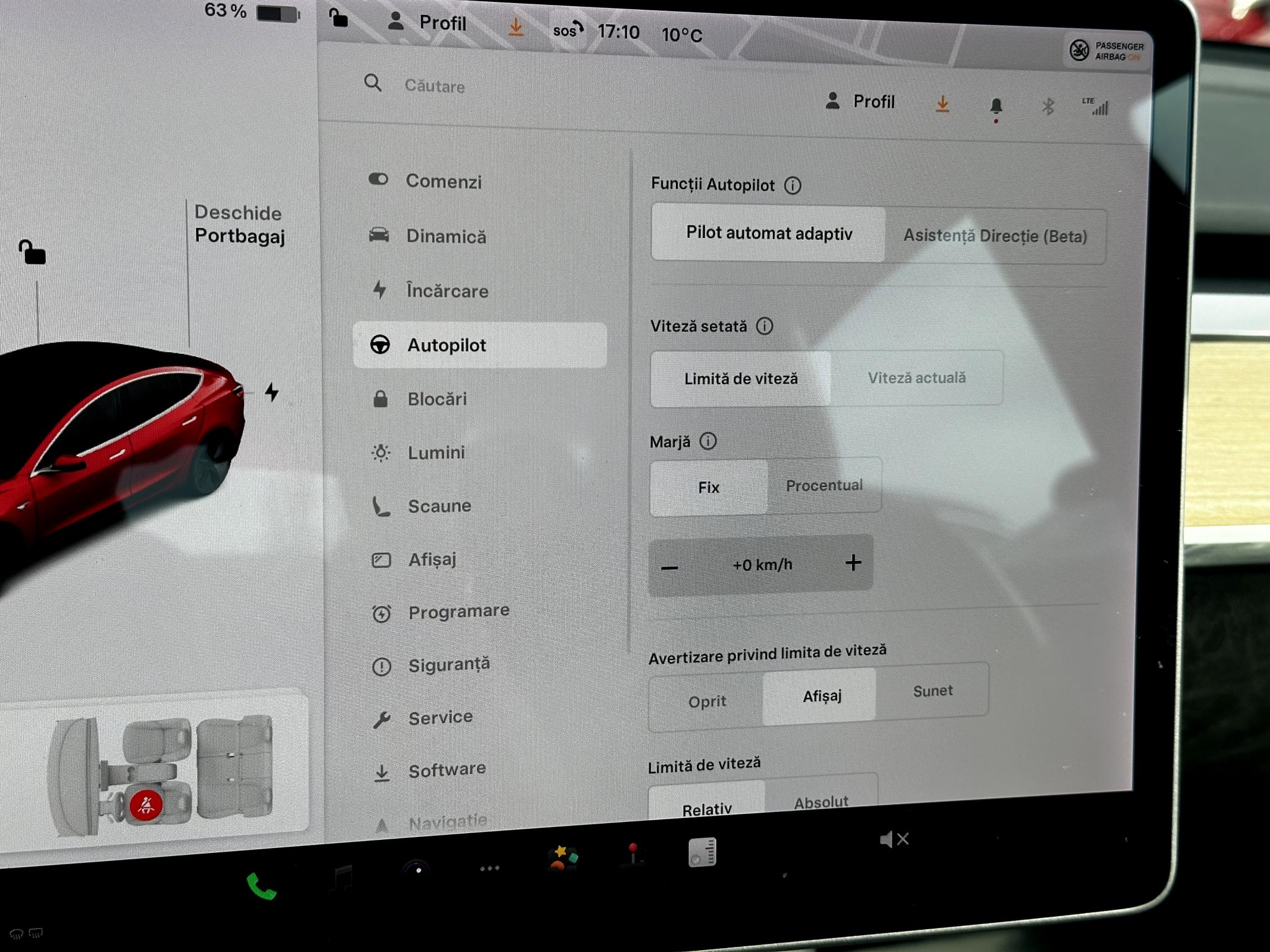
Task: Set speed to Viteză actuală
Action: click(917, 377)
